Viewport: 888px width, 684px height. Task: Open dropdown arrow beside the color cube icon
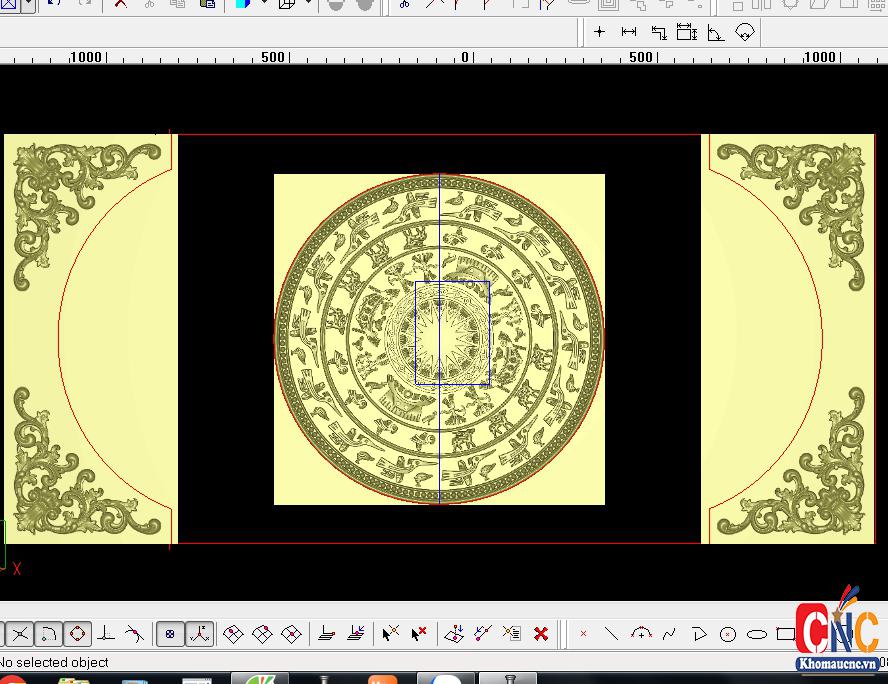click(x=264, y=4)
